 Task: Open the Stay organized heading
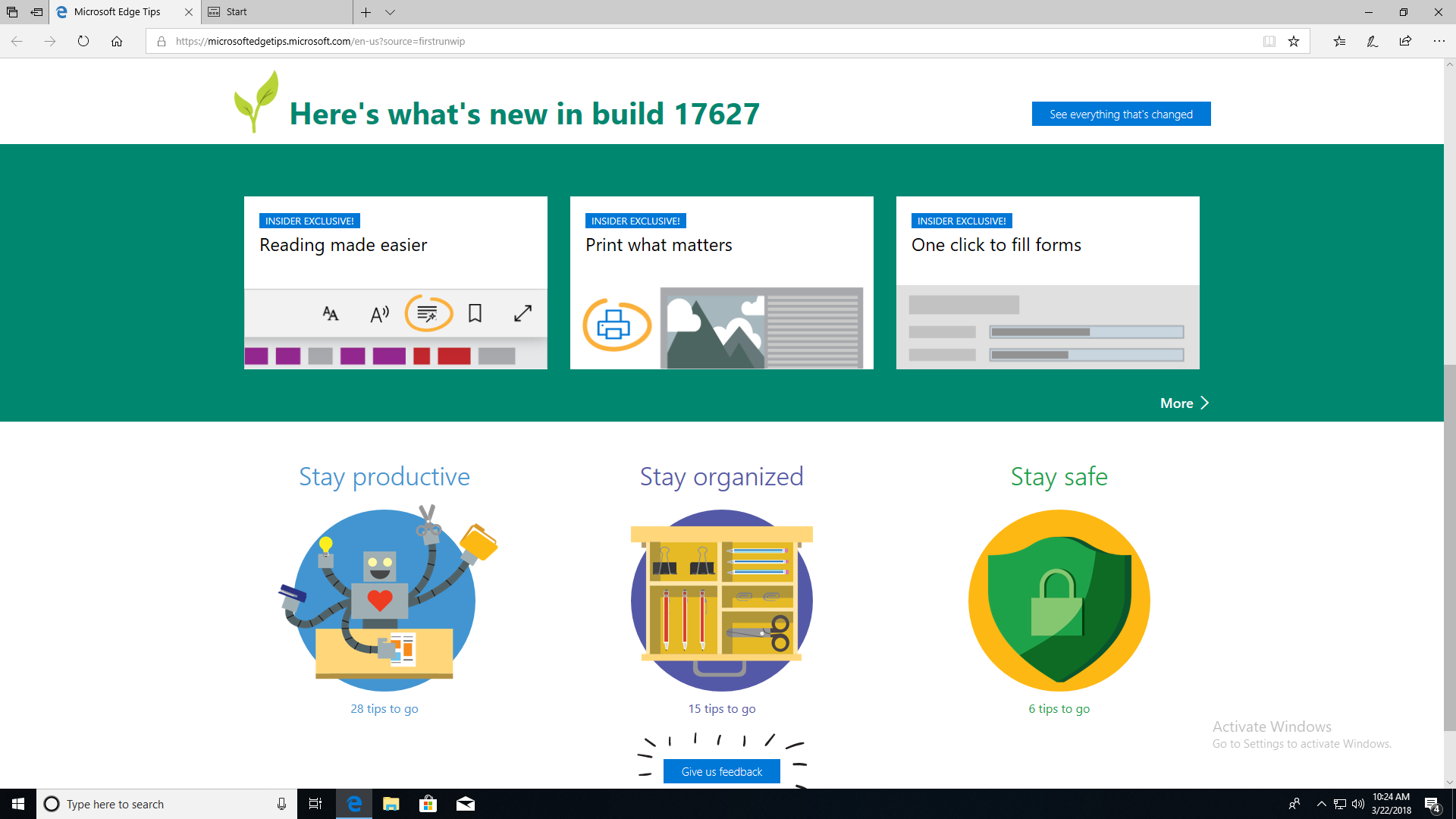point(722,476)
